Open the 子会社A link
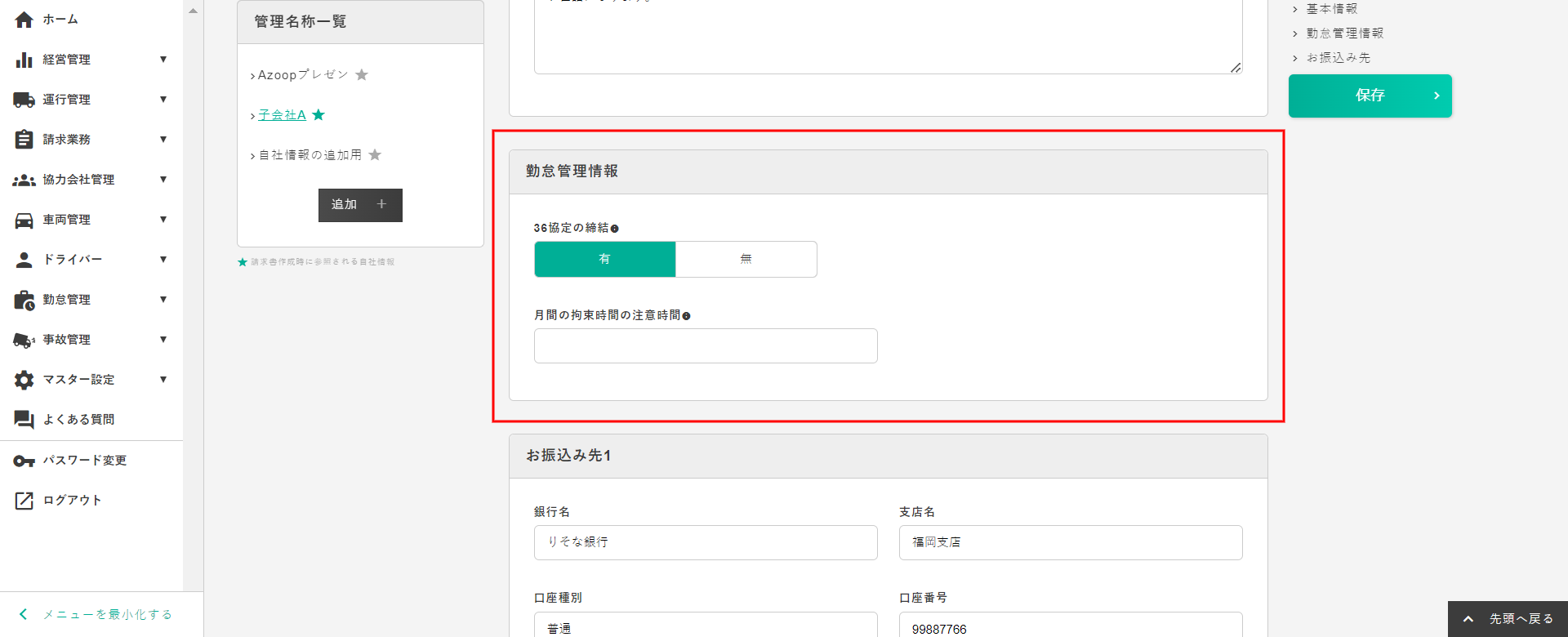This screenshot has height=637, width=1568. coord(282,115)
